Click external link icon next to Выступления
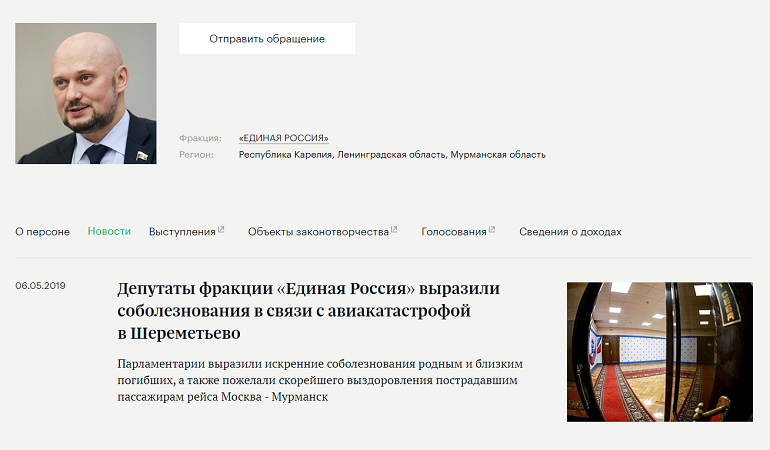This screenshot has height=450, width=770. tap(221, 230)
